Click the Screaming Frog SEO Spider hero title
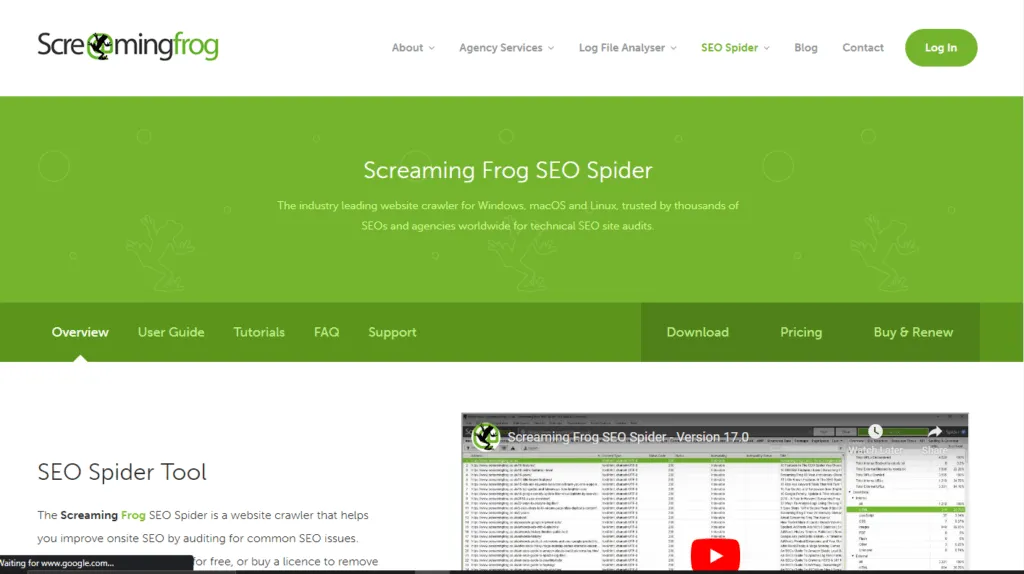 coord(507,170)
